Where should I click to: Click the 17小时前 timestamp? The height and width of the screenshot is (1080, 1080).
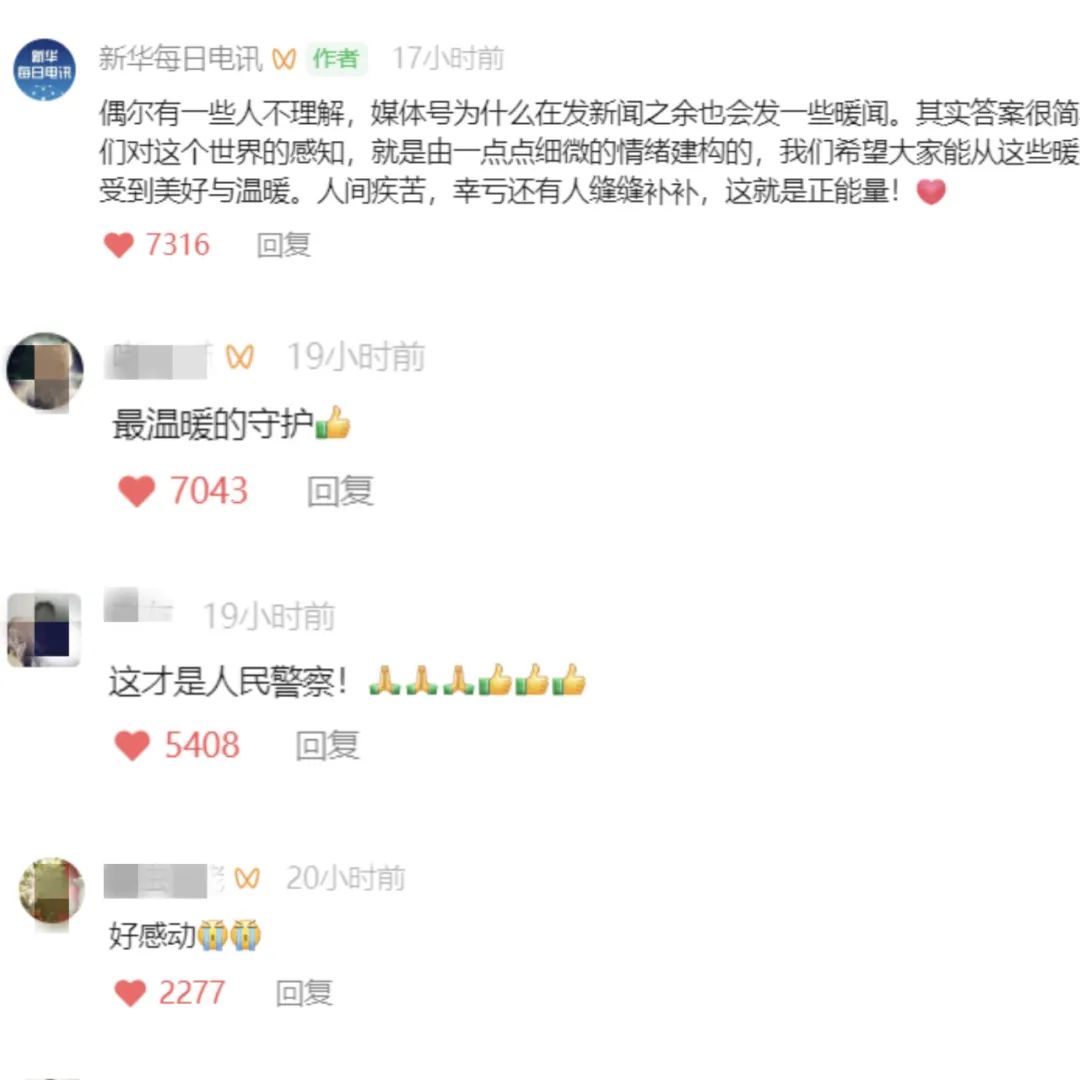point(448,59)
